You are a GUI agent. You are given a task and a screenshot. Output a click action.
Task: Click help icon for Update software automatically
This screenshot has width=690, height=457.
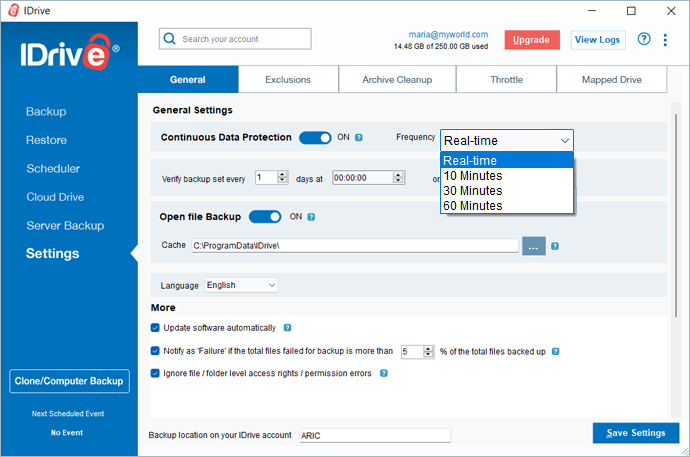pos(287,328)
